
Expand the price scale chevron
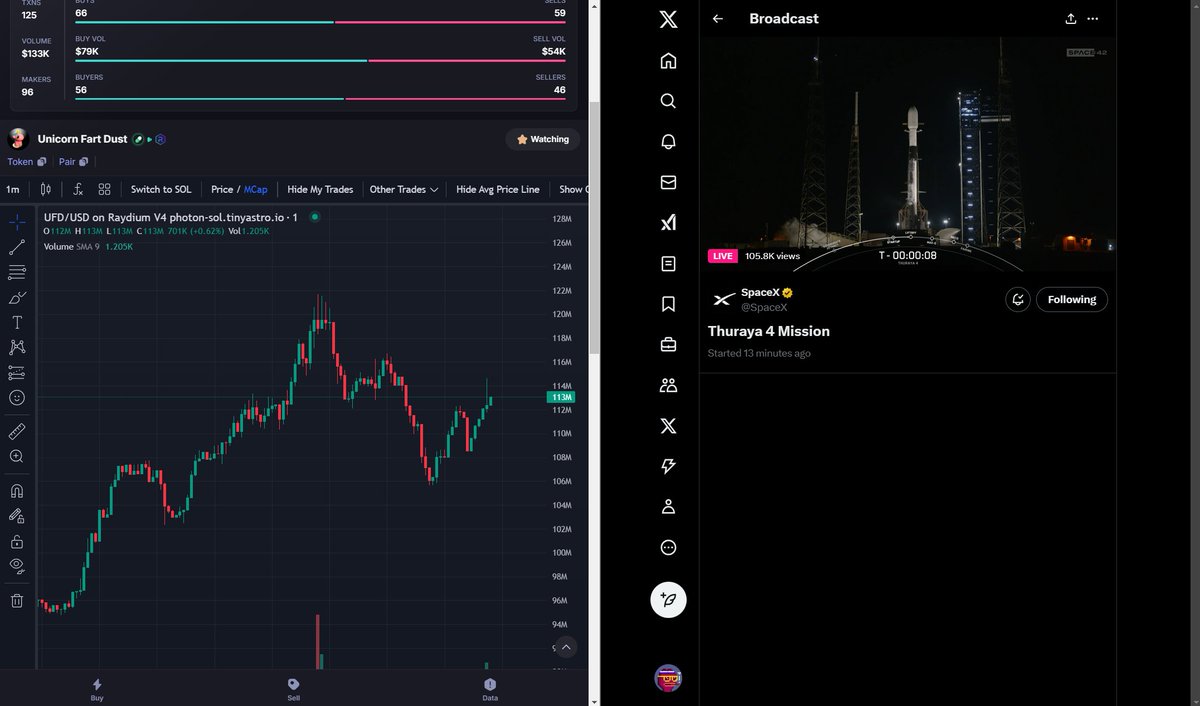click(x=566, y=647)
